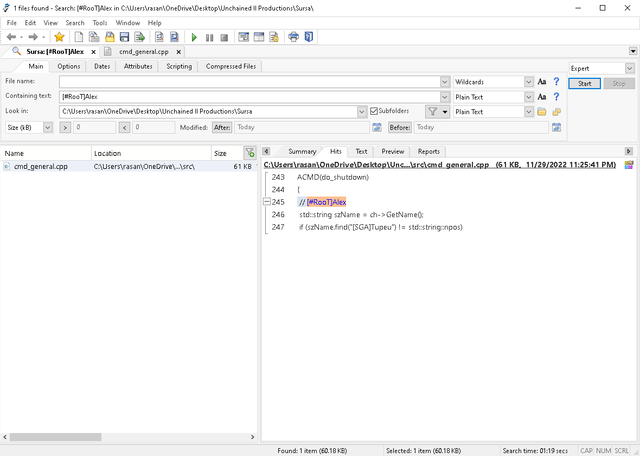Viewport: 640px width, 456px height.
Task: Click the Containing text input field
Action: pyautogui.click(x=249, y=97)
